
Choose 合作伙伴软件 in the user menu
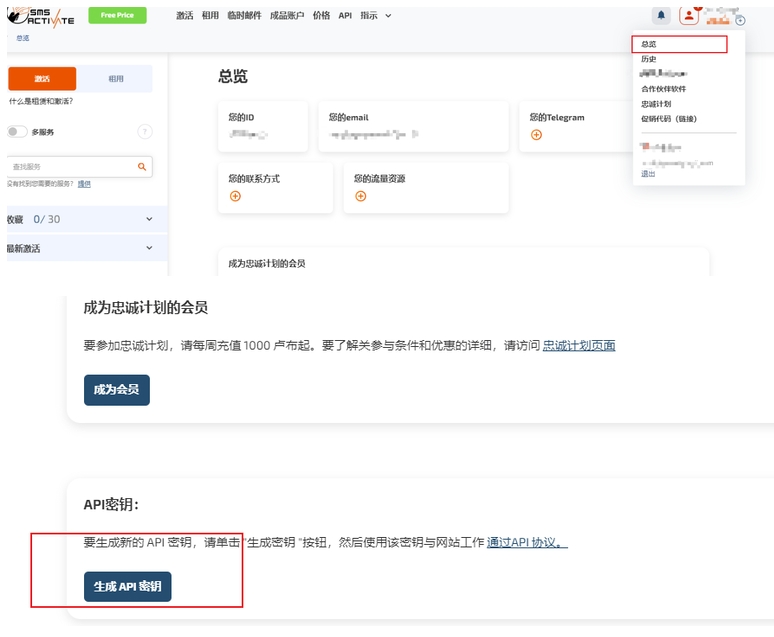(663, 89)
